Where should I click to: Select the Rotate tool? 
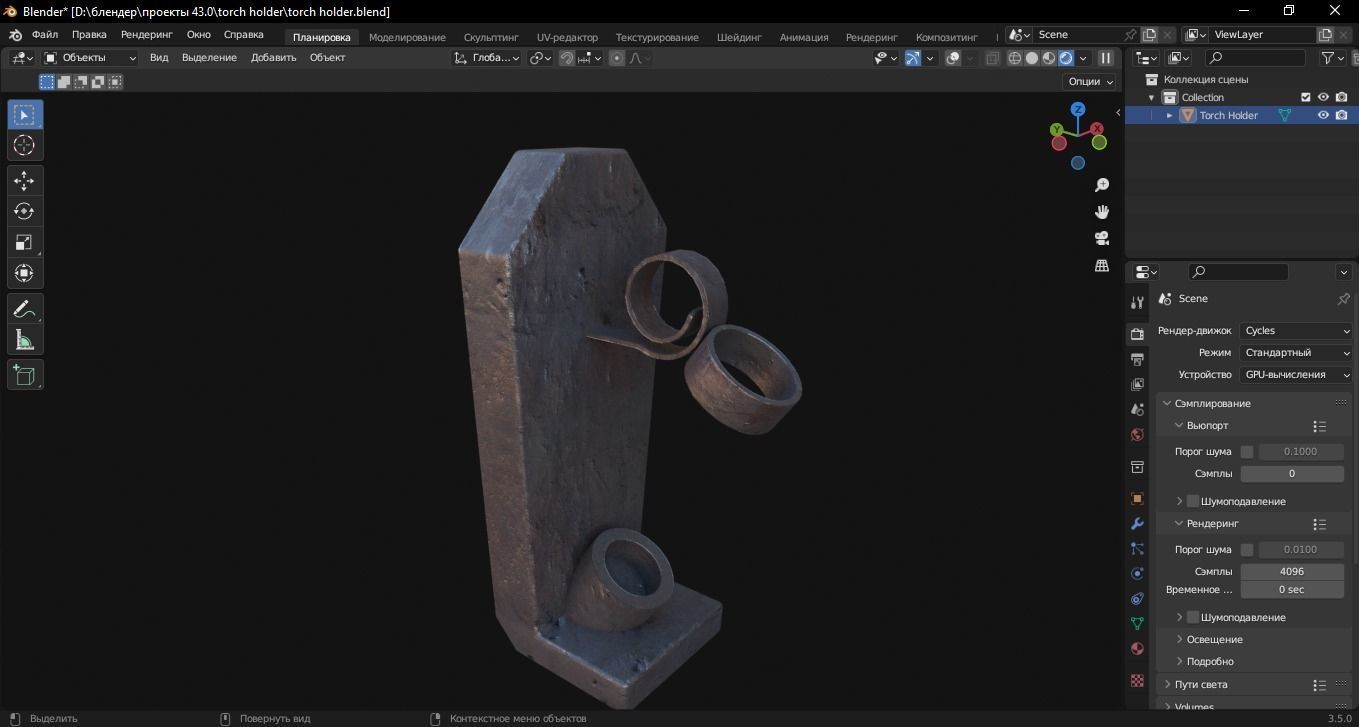click(25, 212)
